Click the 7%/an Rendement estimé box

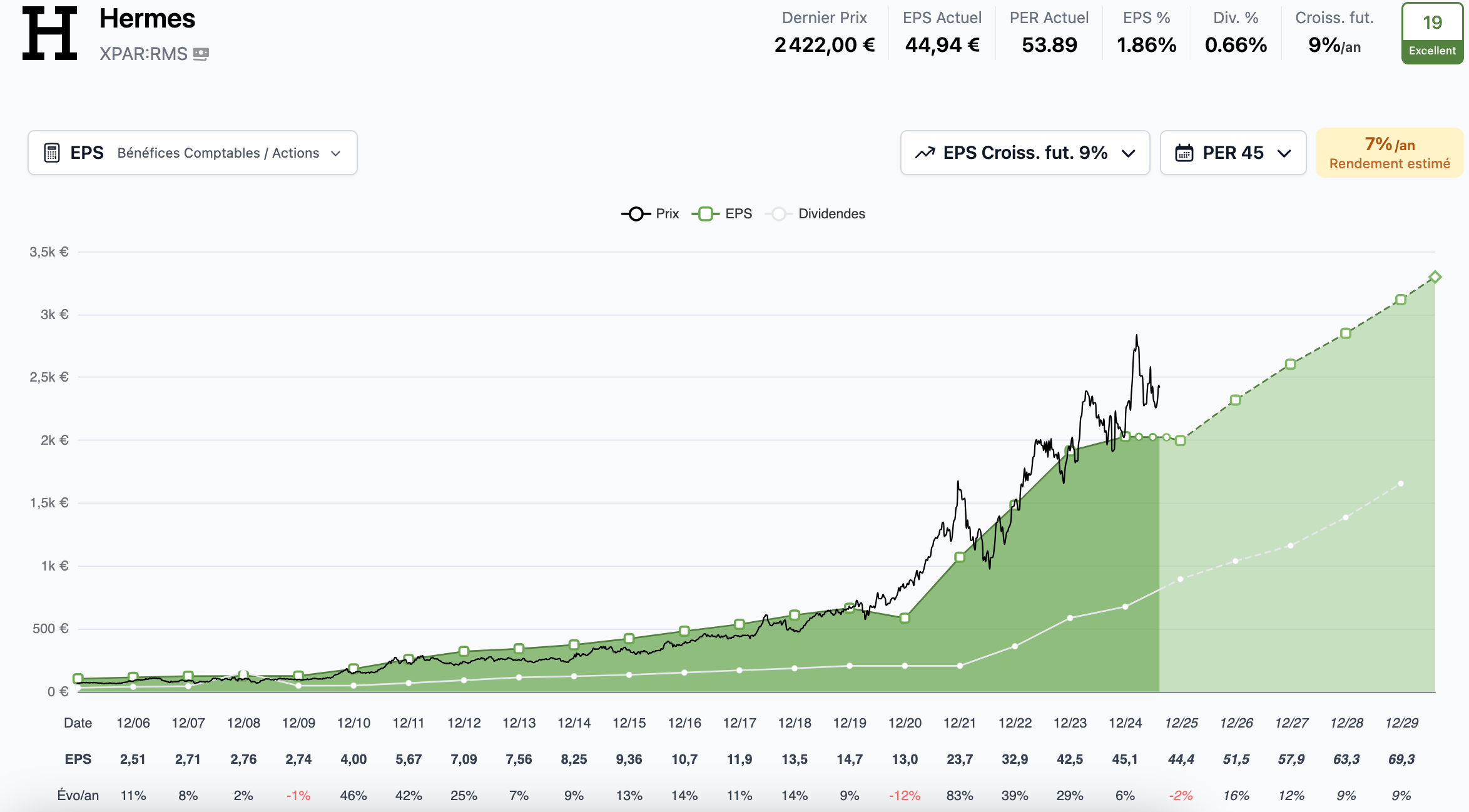point(1389,153)
